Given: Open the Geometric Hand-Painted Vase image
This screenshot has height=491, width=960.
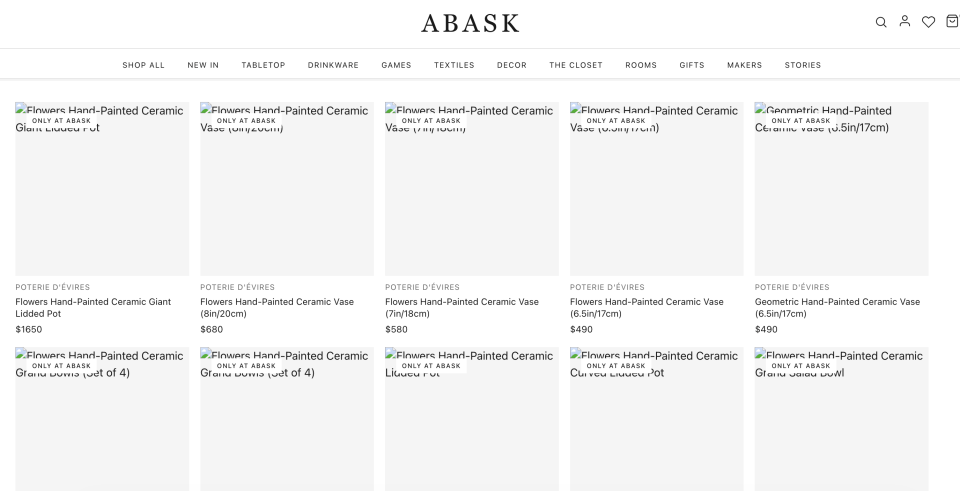Looking at the screenshot, I should 841,190.
